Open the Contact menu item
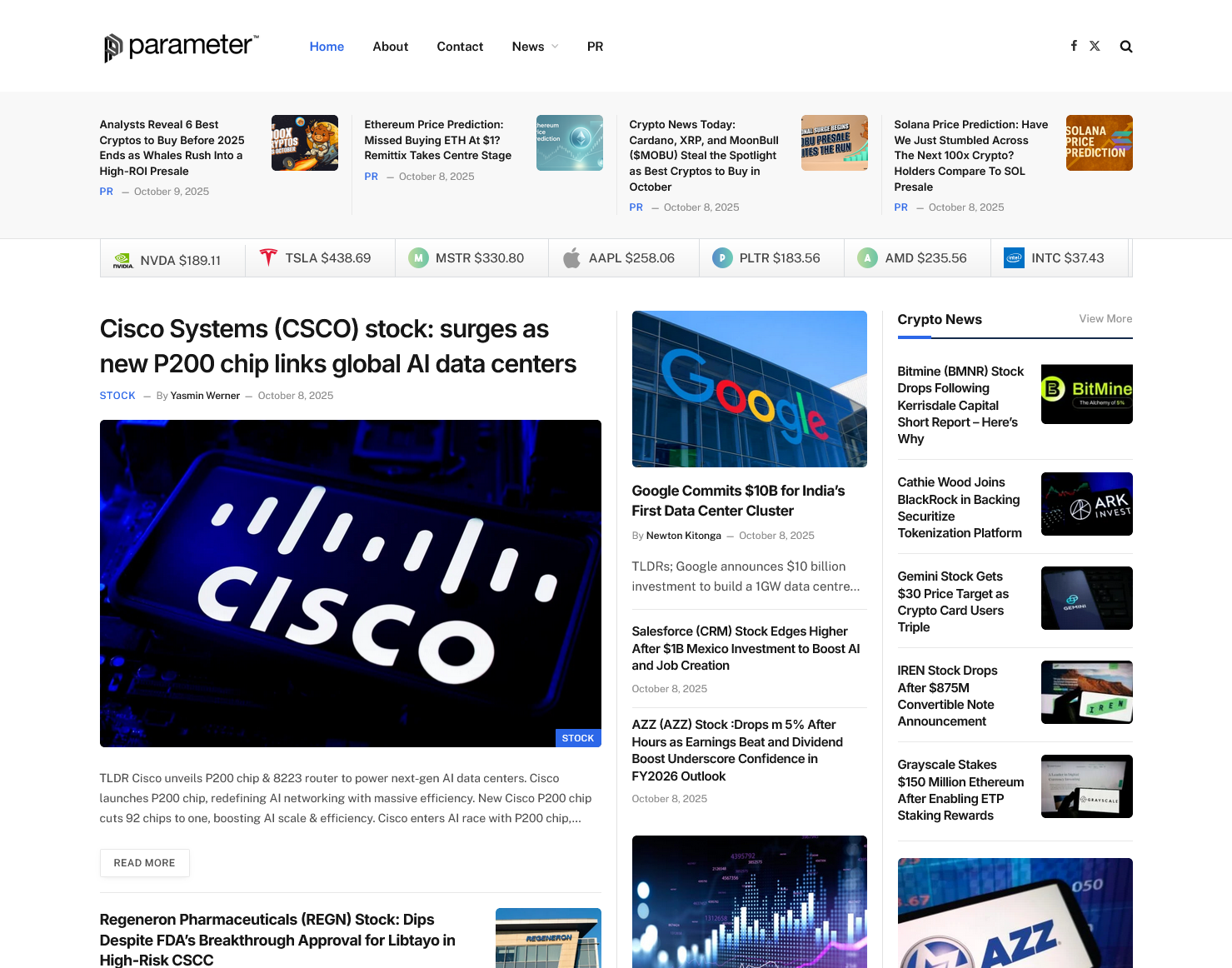 460,47
